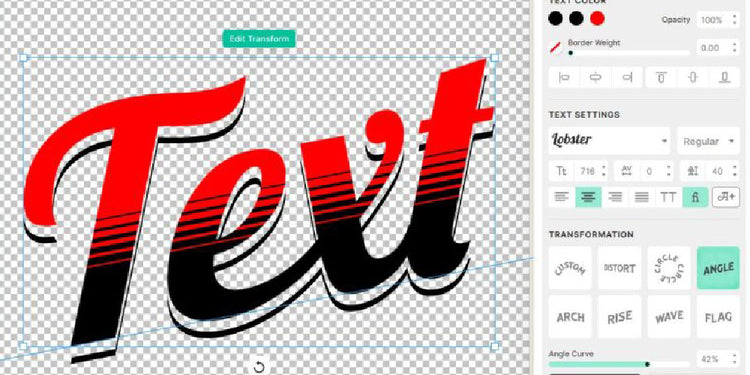Click the rotate handle below the text
Image resolution: width=750 pixels, height=375 pixels.
(x=259, y=367)
